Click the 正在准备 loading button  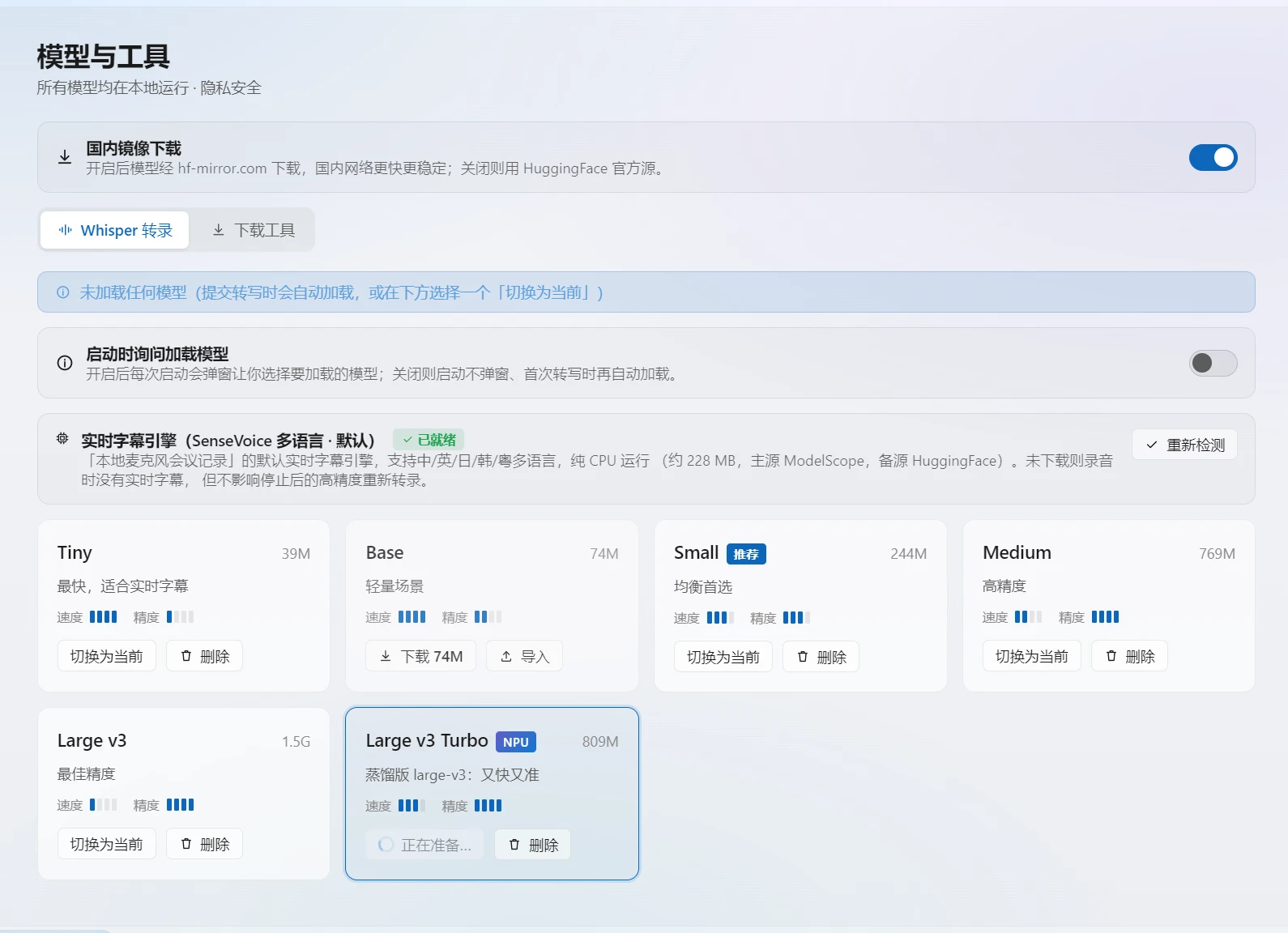(424, 845)
